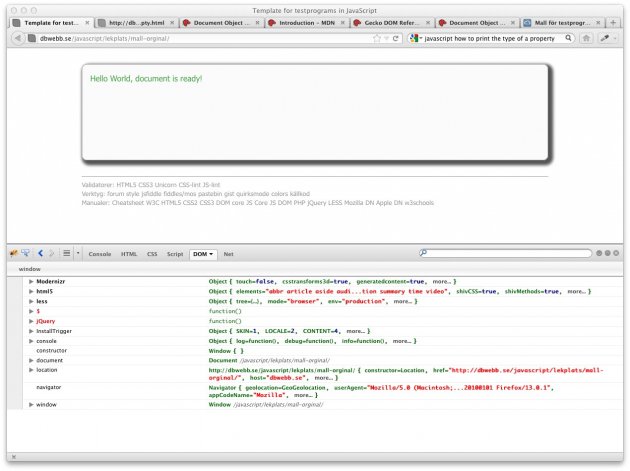
Task: Expand the console object row
Action: click(x=31, y=341)
